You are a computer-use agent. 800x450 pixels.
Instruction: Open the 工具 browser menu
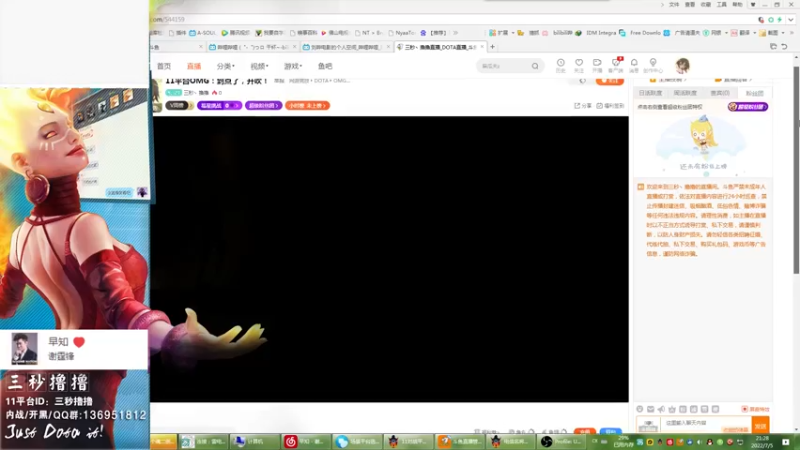(x=721, y=5)
